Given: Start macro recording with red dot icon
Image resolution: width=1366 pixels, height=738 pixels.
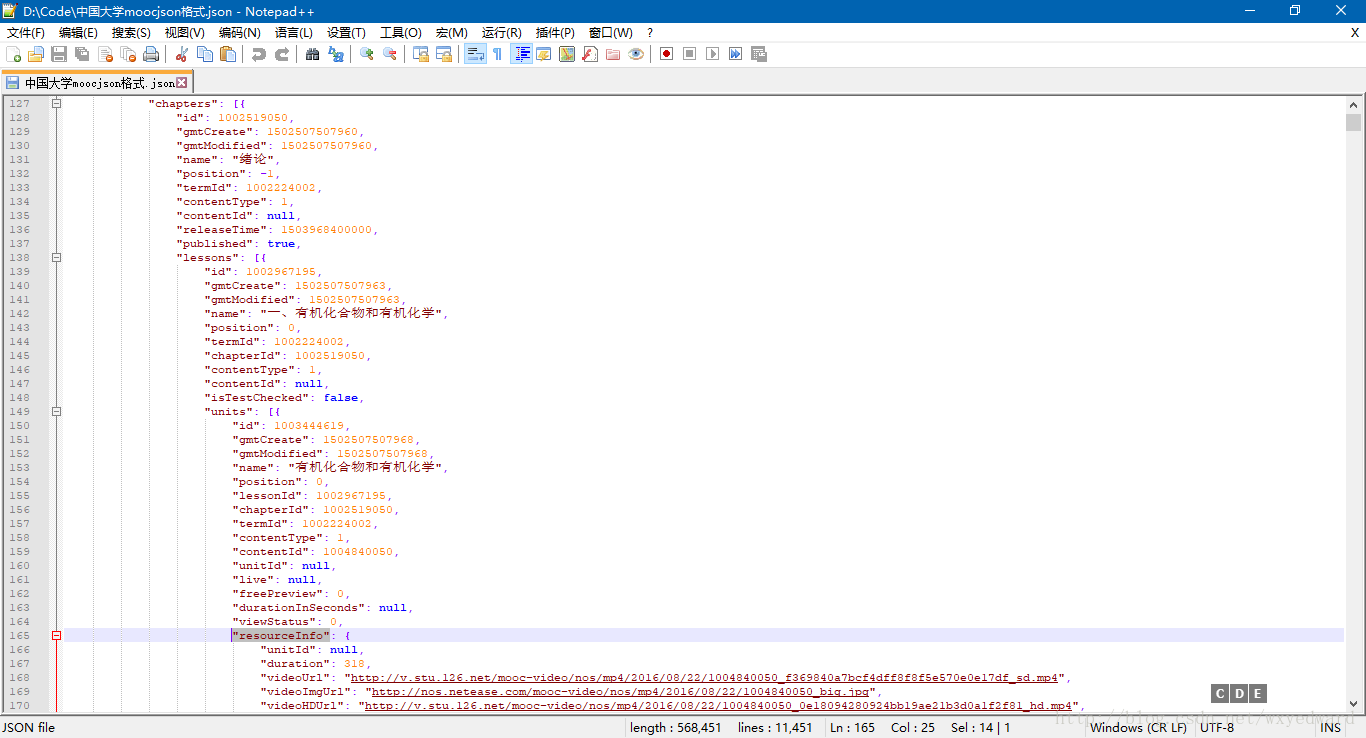Looking at the screenshot, I should click(x=666, y=54).
